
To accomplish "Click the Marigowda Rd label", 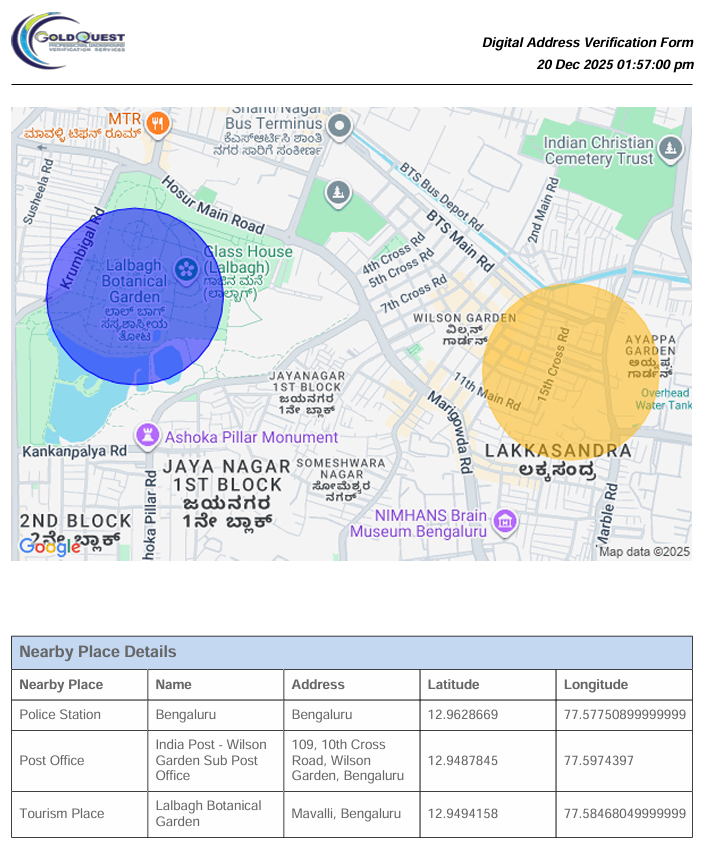I will pos(451,432).
